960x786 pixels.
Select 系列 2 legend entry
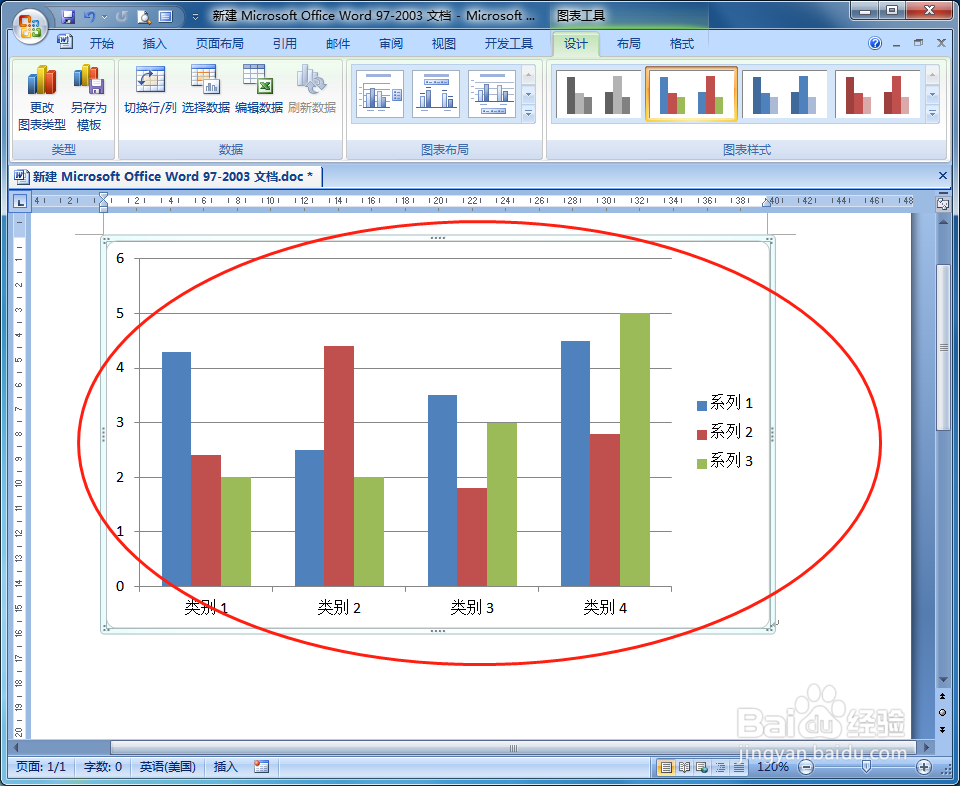tap(725, 432)
